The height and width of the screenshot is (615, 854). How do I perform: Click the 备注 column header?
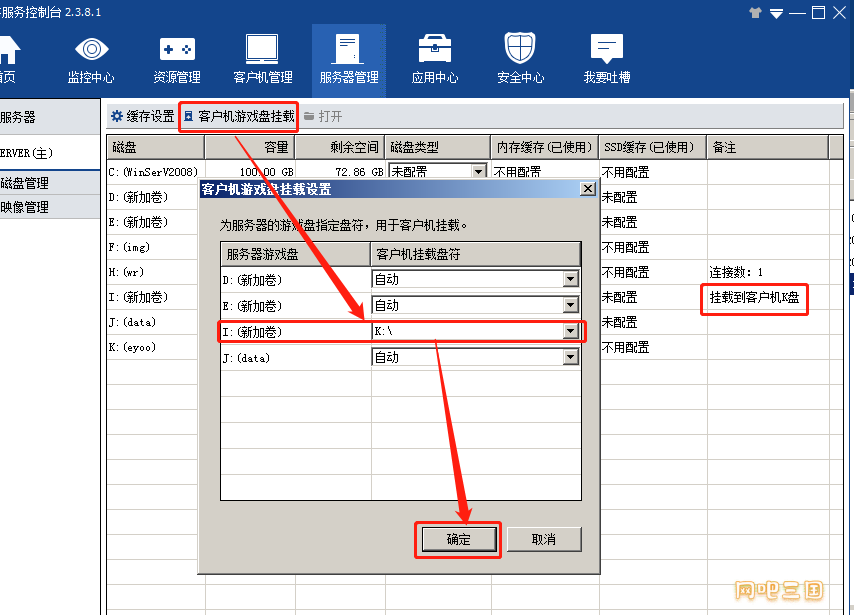click(x=767, y=147)
